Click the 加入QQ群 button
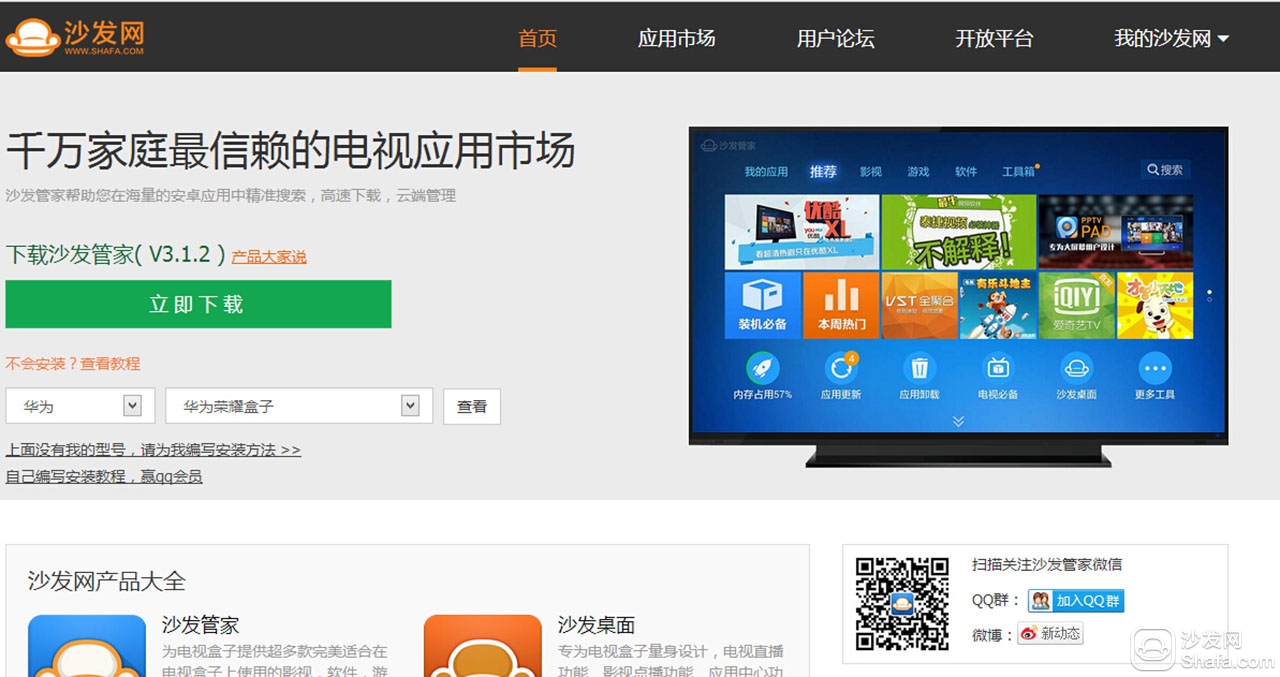The image size is (1280, 677). pos(1076,601)
